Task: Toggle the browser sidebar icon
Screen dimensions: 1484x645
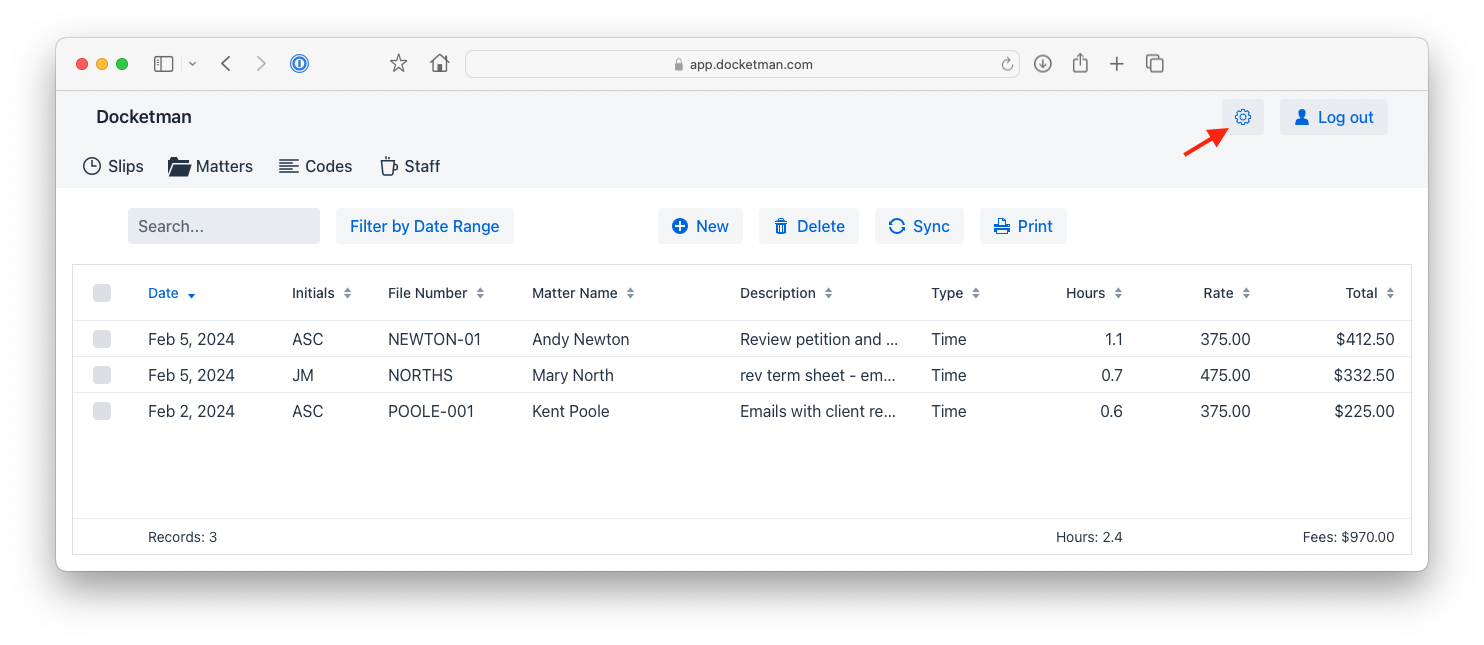Action: click(164, 64)
